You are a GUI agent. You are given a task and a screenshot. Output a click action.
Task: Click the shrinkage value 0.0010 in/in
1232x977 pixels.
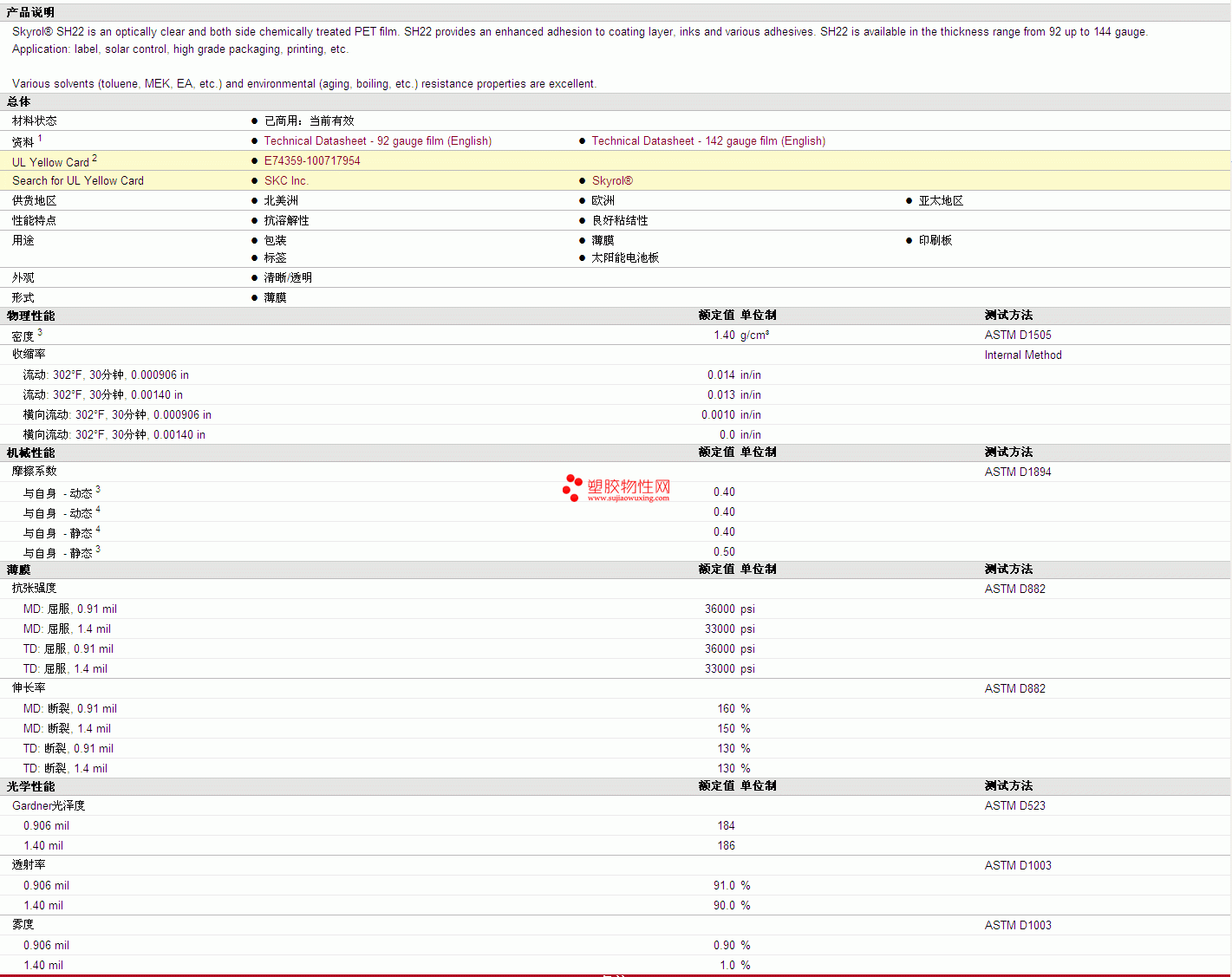point(731,415)
